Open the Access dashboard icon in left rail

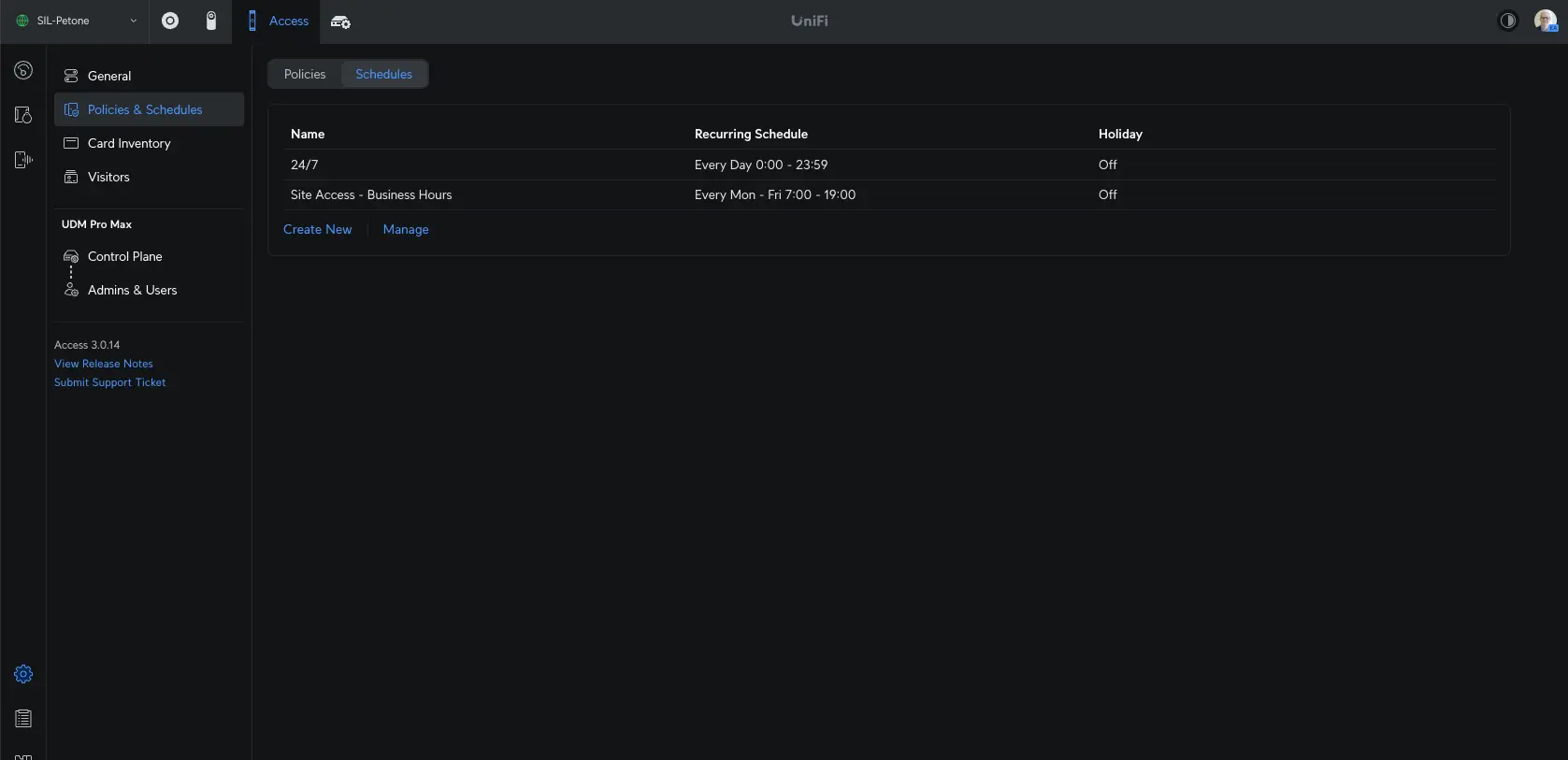pos(23,70)
